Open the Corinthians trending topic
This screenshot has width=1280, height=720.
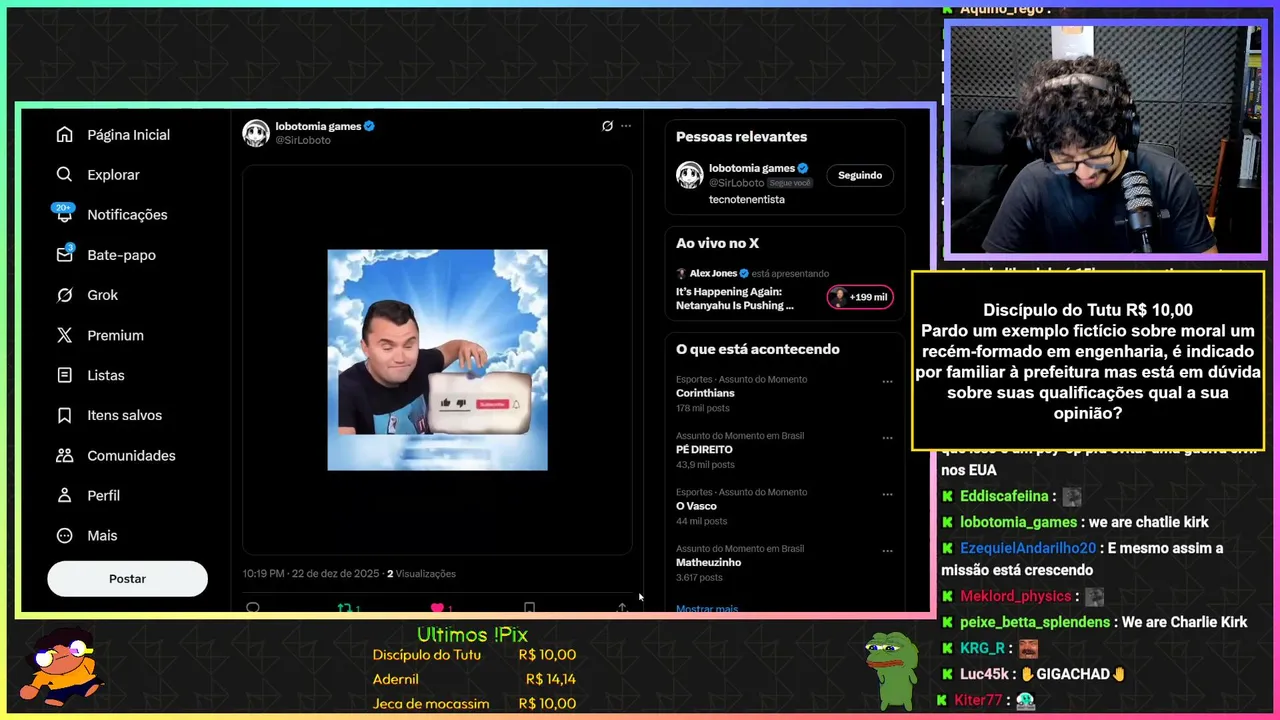tap(705, 393)
